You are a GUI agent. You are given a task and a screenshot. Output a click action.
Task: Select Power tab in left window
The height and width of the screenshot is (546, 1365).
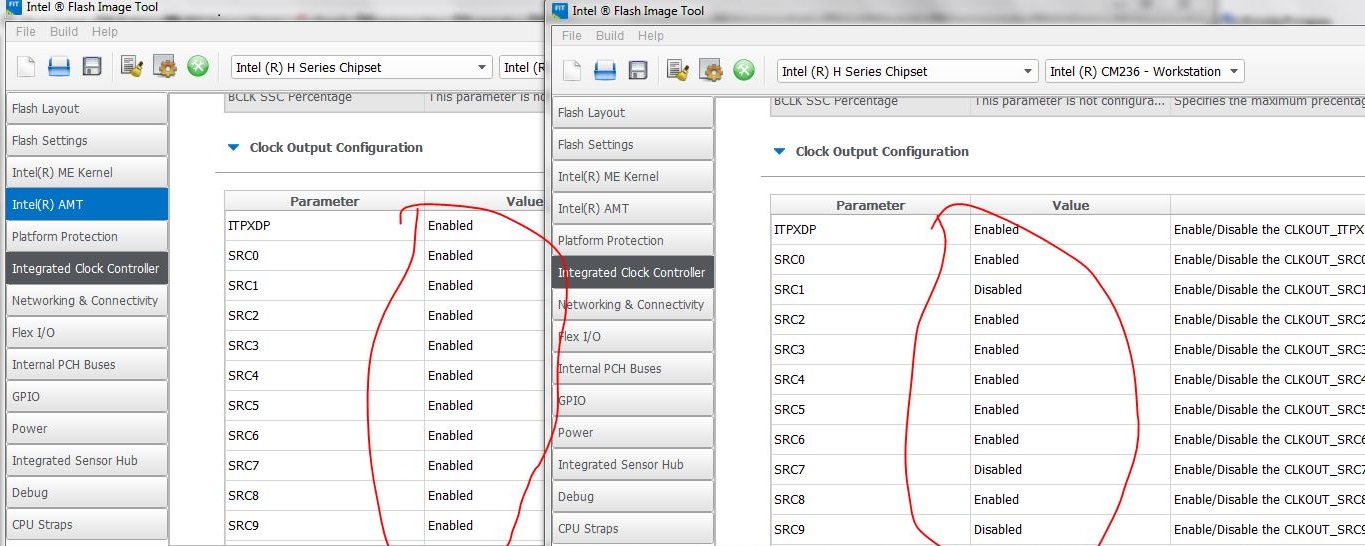point(87,429)
